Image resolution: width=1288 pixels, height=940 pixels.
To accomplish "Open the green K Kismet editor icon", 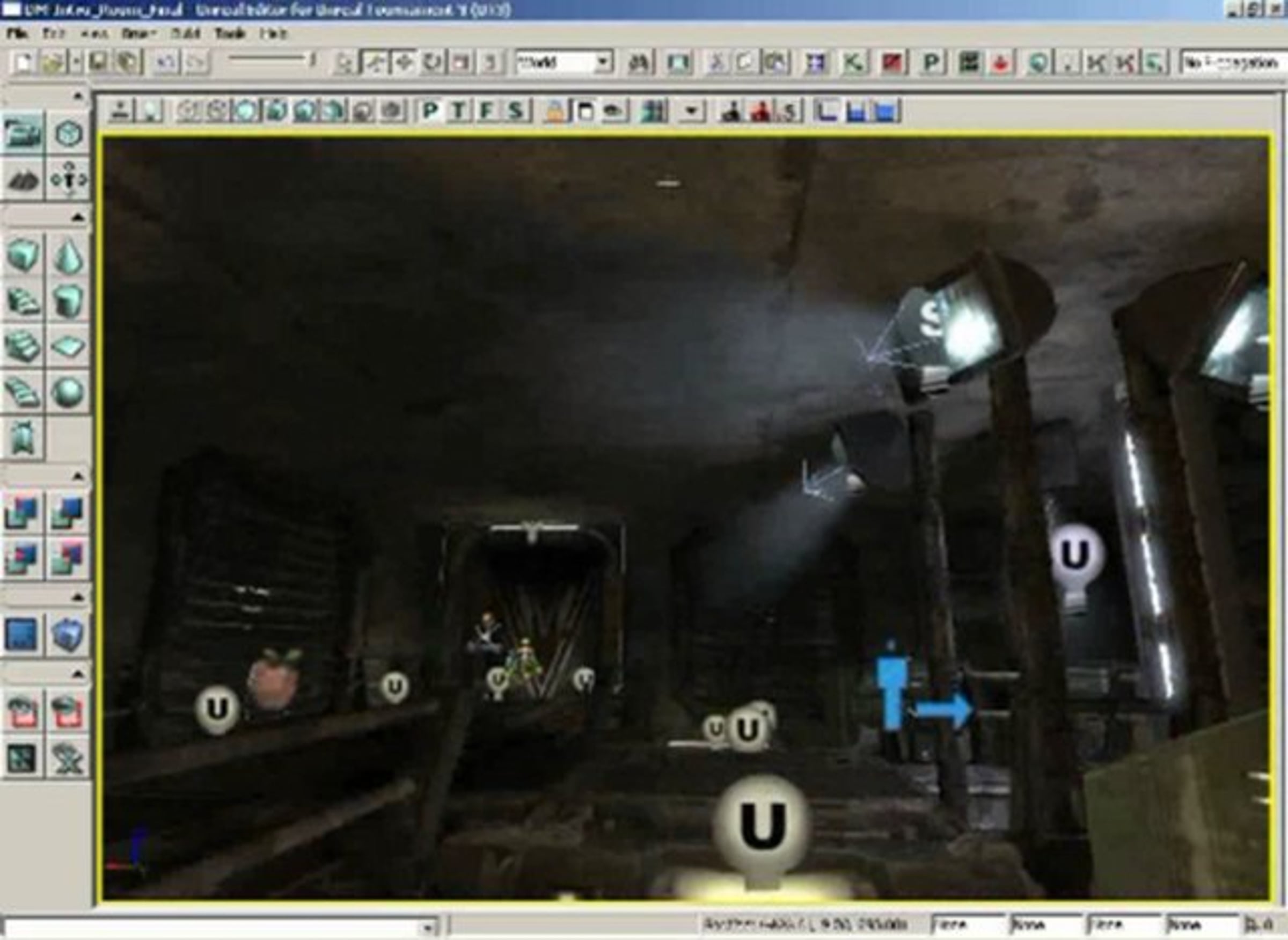I will (x=854, y=63).
